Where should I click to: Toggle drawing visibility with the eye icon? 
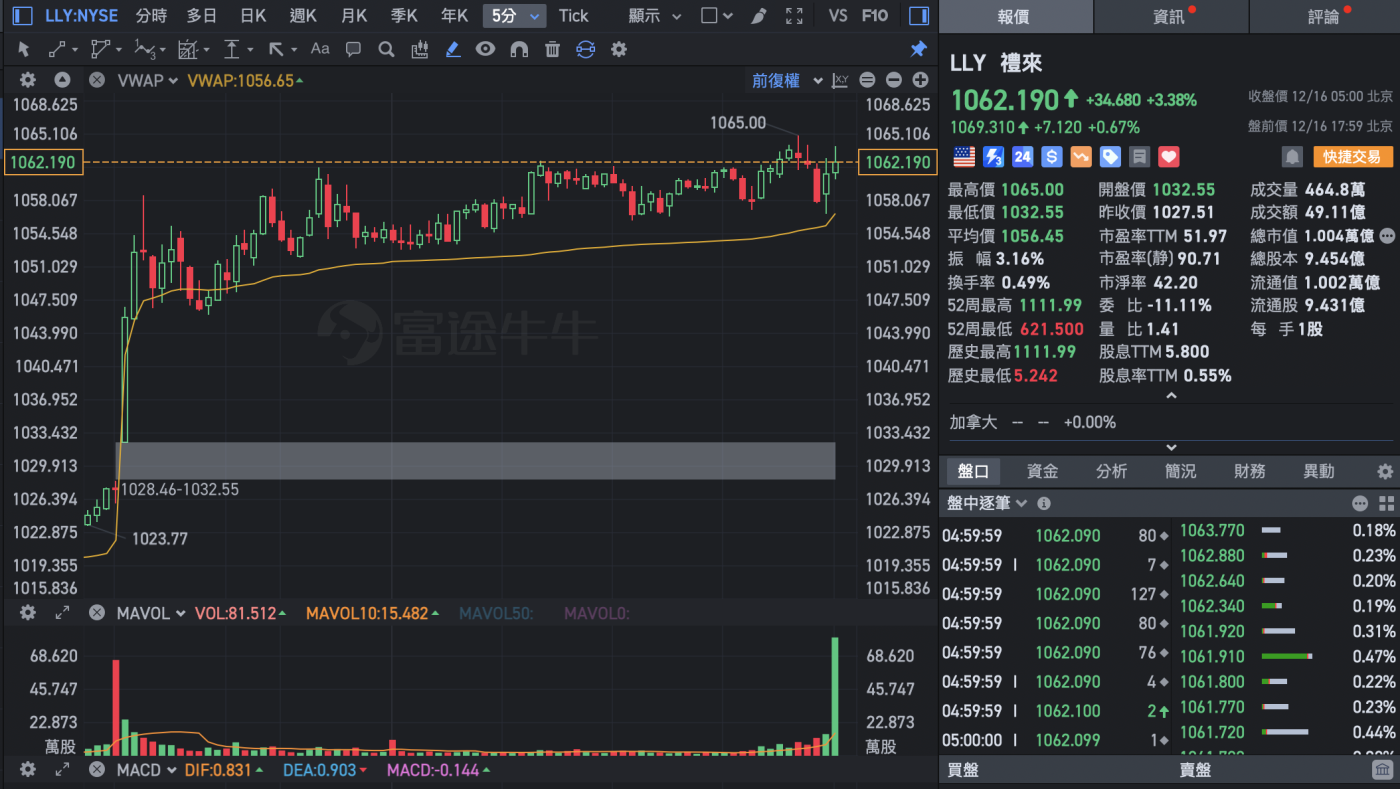click(x=485, y=48)
